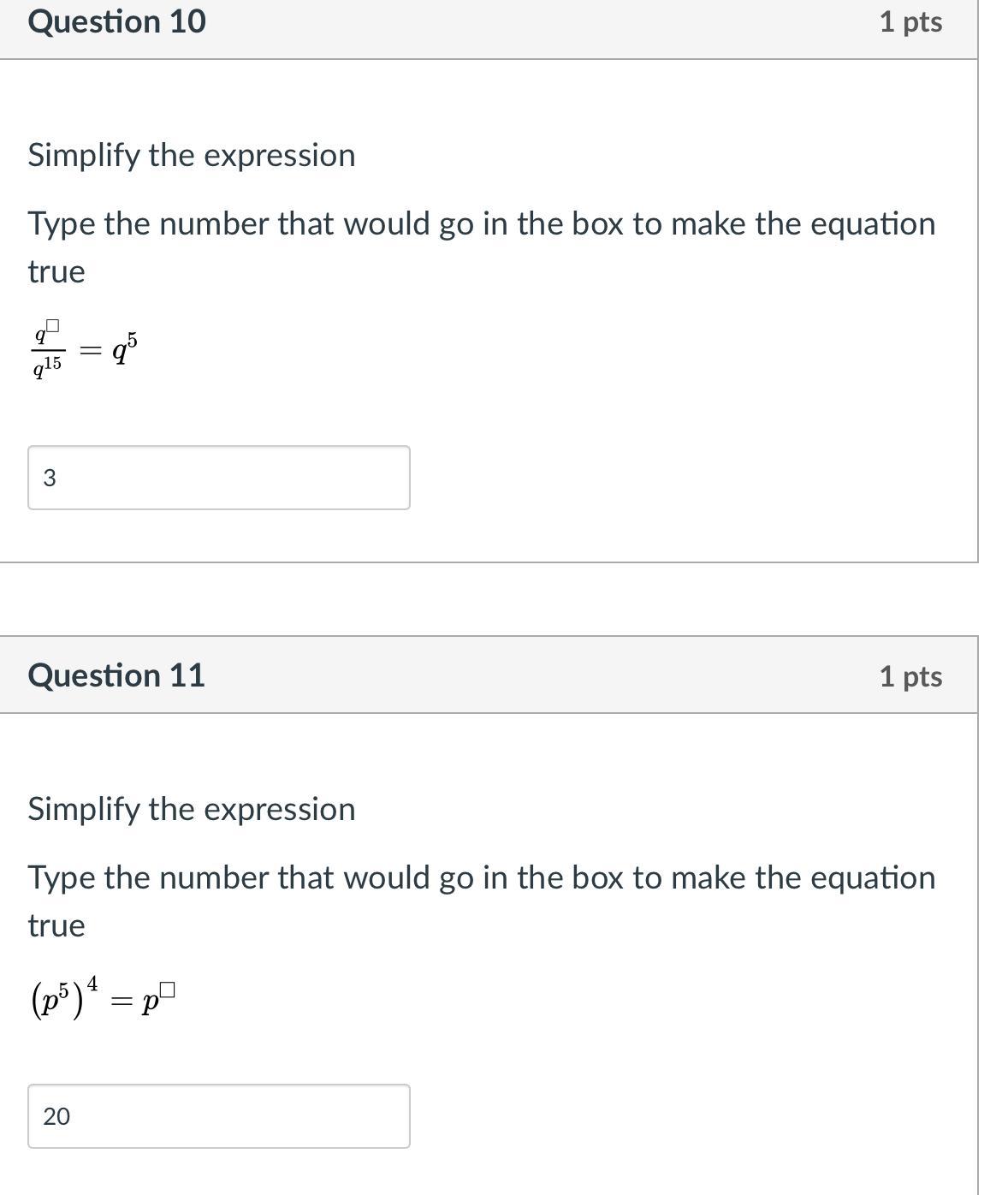Click 'Simplify the expression' under Question 10
Image resolution: width=1008 pixels, height=1195 pixels.
[191, 155]
